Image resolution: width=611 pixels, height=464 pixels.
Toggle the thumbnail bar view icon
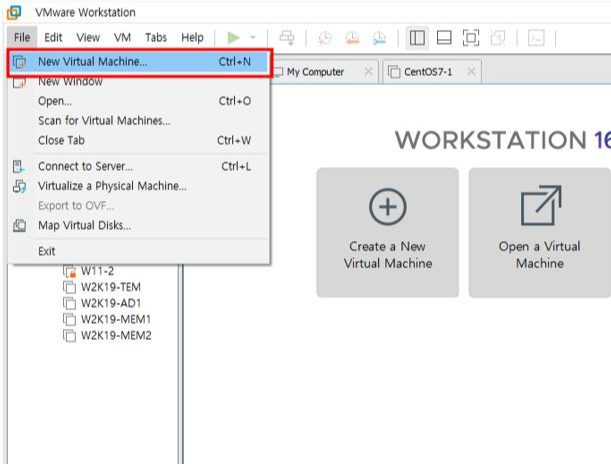pyautogui.click(x=444, y=38)
